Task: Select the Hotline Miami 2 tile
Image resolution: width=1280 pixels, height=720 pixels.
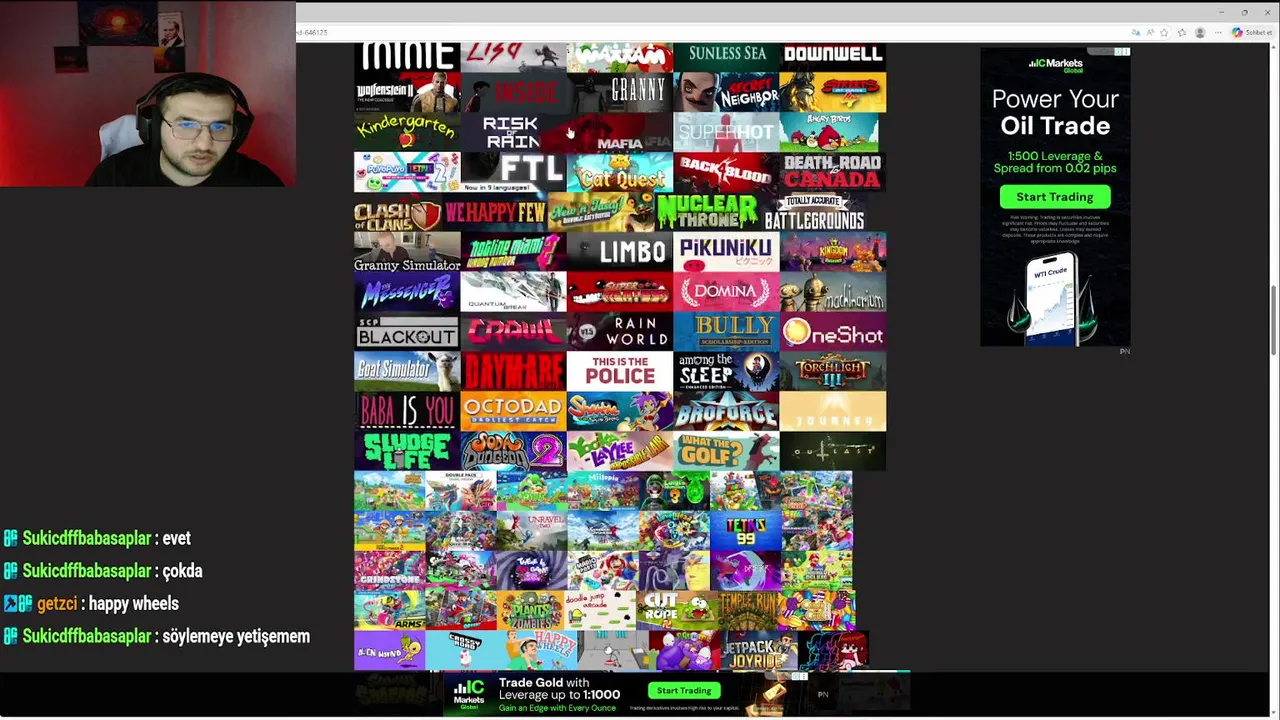Action: coord(513,252)
